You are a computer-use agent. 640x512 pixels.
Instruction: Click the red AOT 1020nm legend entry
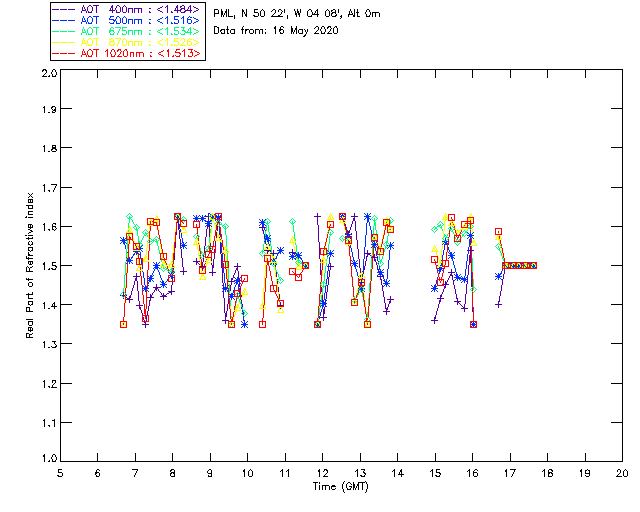point(128,53)
